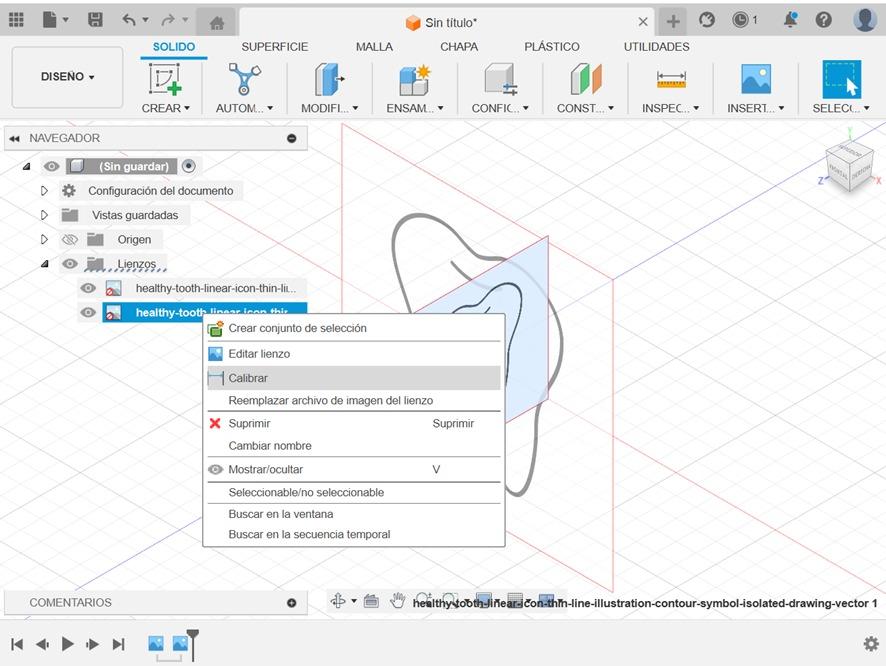886x666 pixels.
Task: Open the CREAR dropdown menu
Action: pos(166,108)
